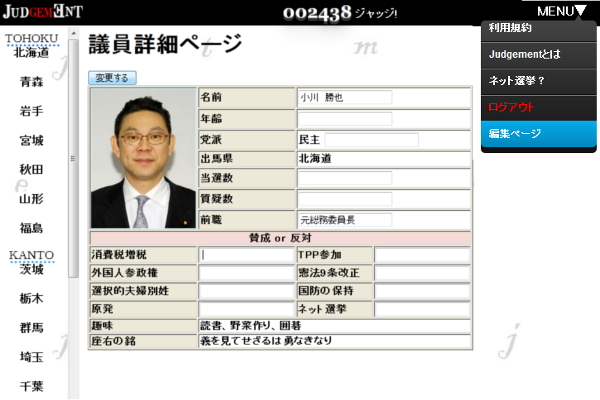This screenshot has height=400, width=600.
Task: Focus the 名前 text field
Action: [344, 98]
